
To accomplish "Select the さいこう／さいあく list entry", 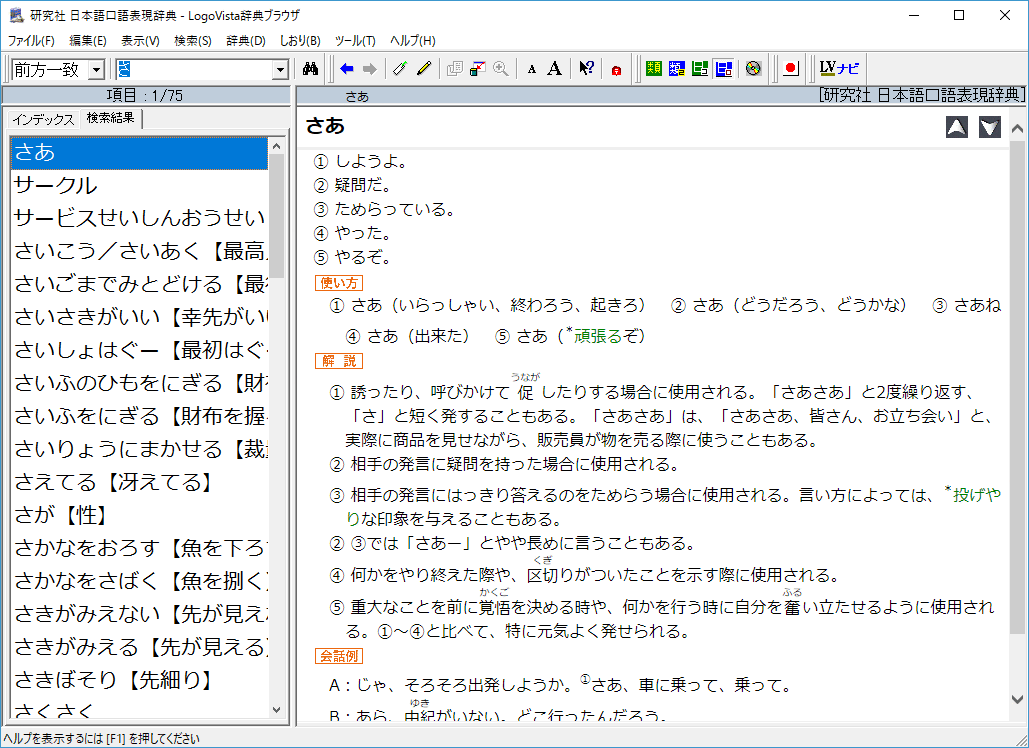I will coord(139,251).
